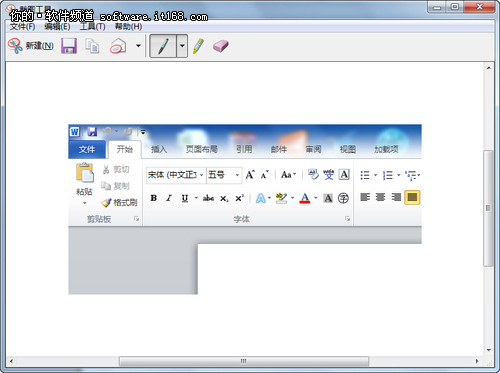The height and width of the screenshot is (373, 500).
Task: Click the blue 文件 tab in Word ribbon
Action: 87,149
